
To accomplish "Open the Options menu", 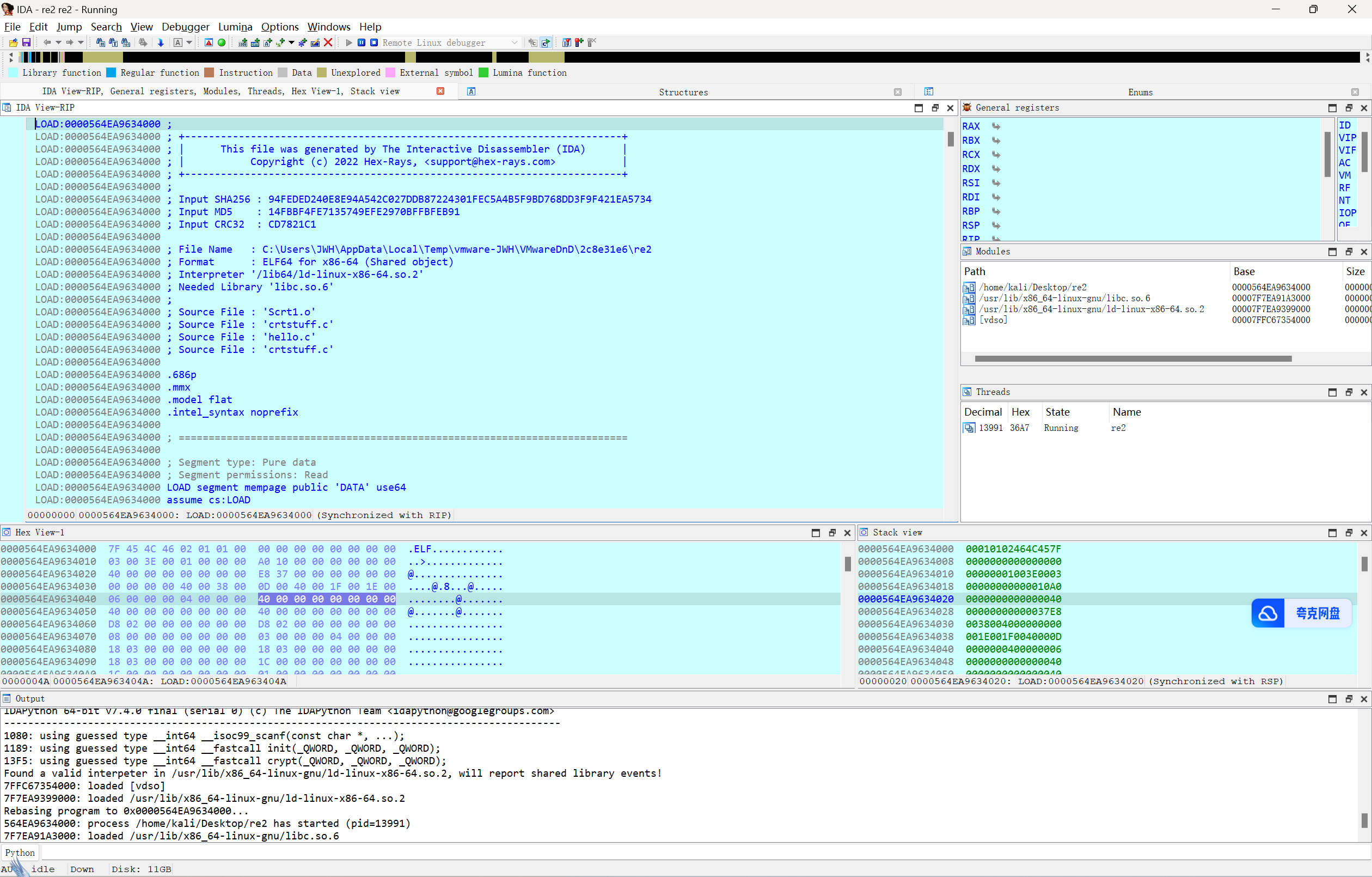I will tap(280, 27).
